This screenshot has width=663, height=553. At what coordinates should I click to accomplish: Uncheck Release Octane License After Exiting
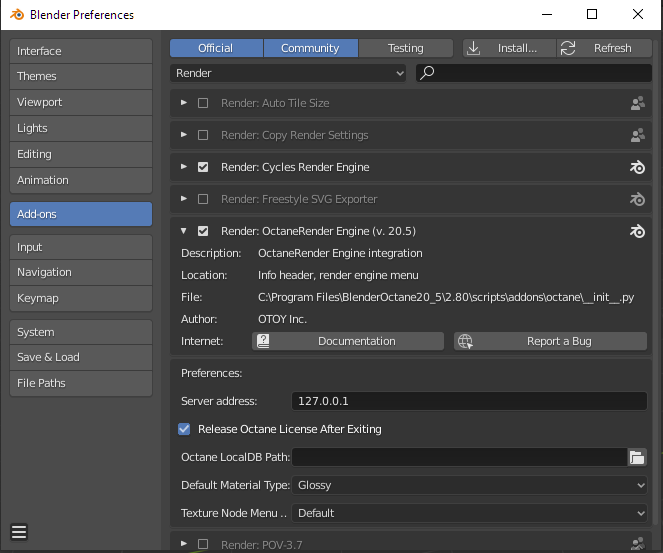[x=184, y=429]
